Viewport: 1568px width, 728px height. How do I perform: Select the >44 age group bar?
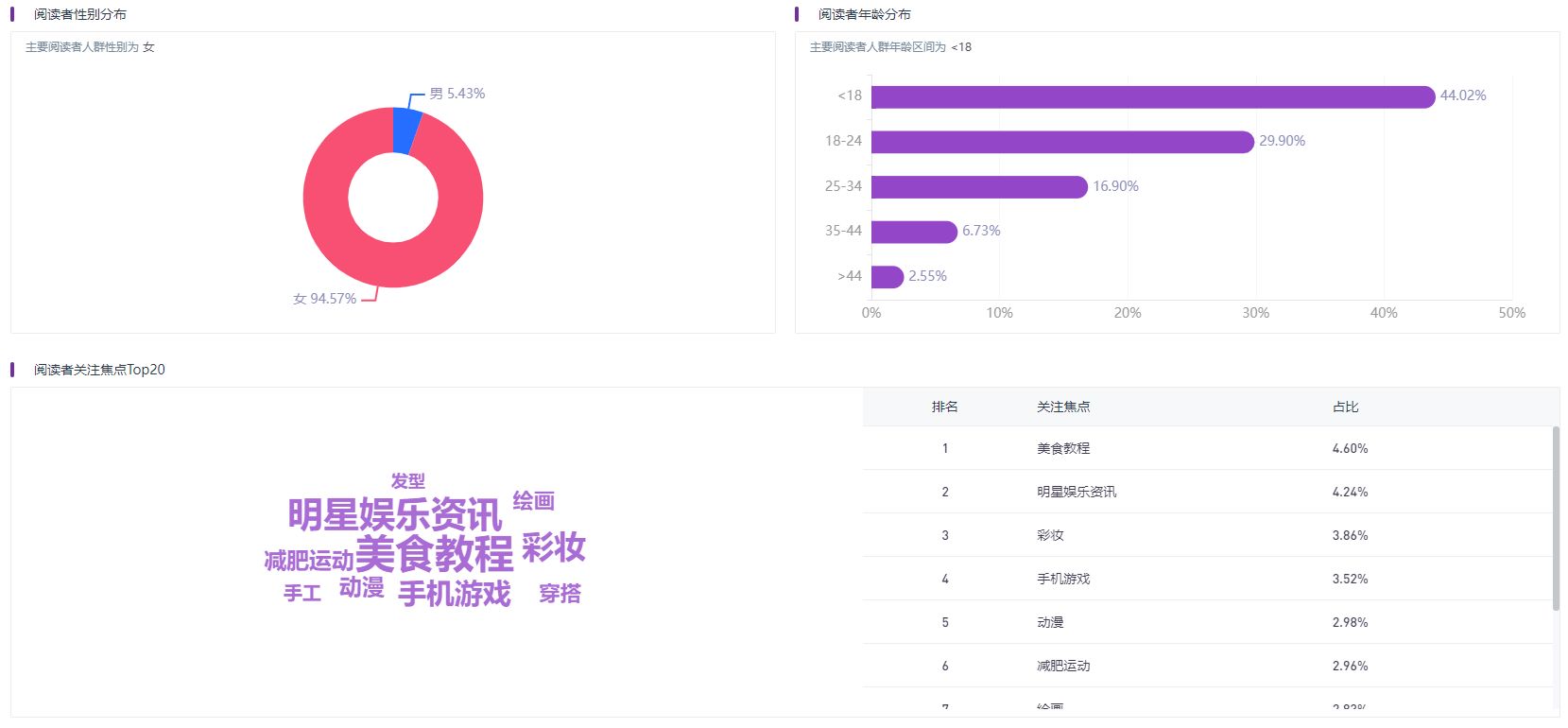(887, 277)
